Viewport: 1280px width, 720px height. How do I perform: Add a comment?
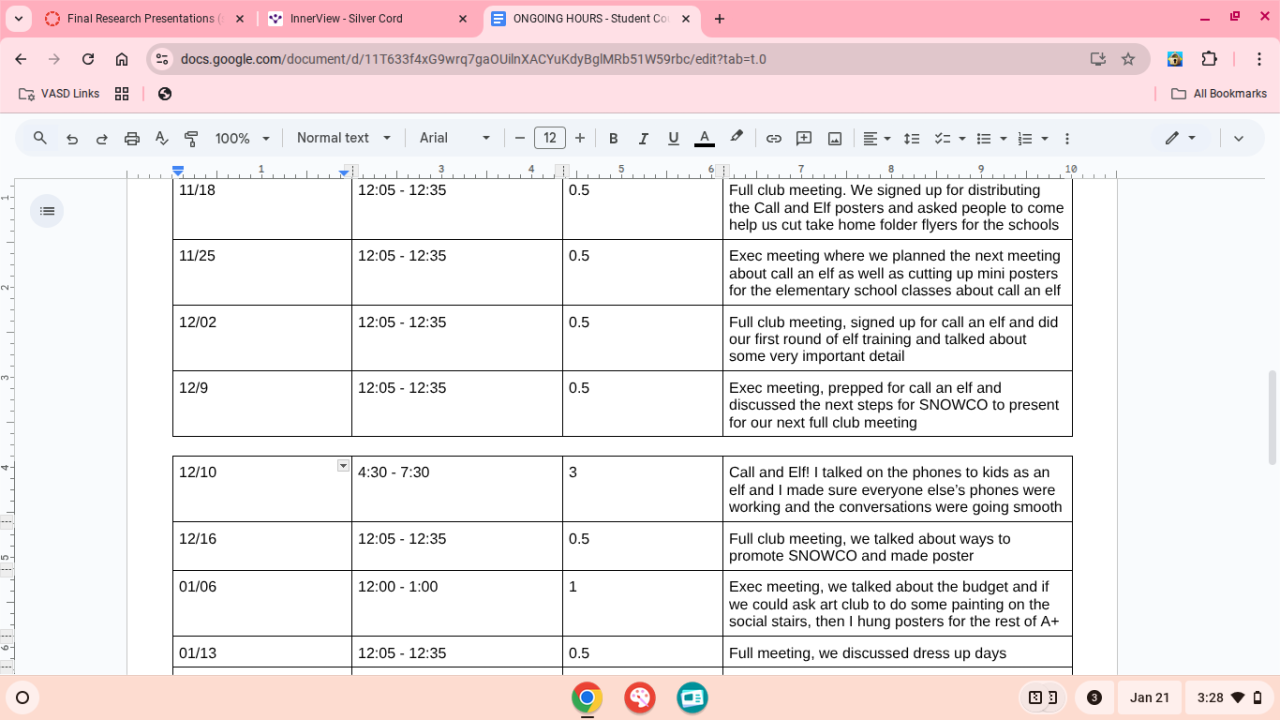[x=804, y=138]
